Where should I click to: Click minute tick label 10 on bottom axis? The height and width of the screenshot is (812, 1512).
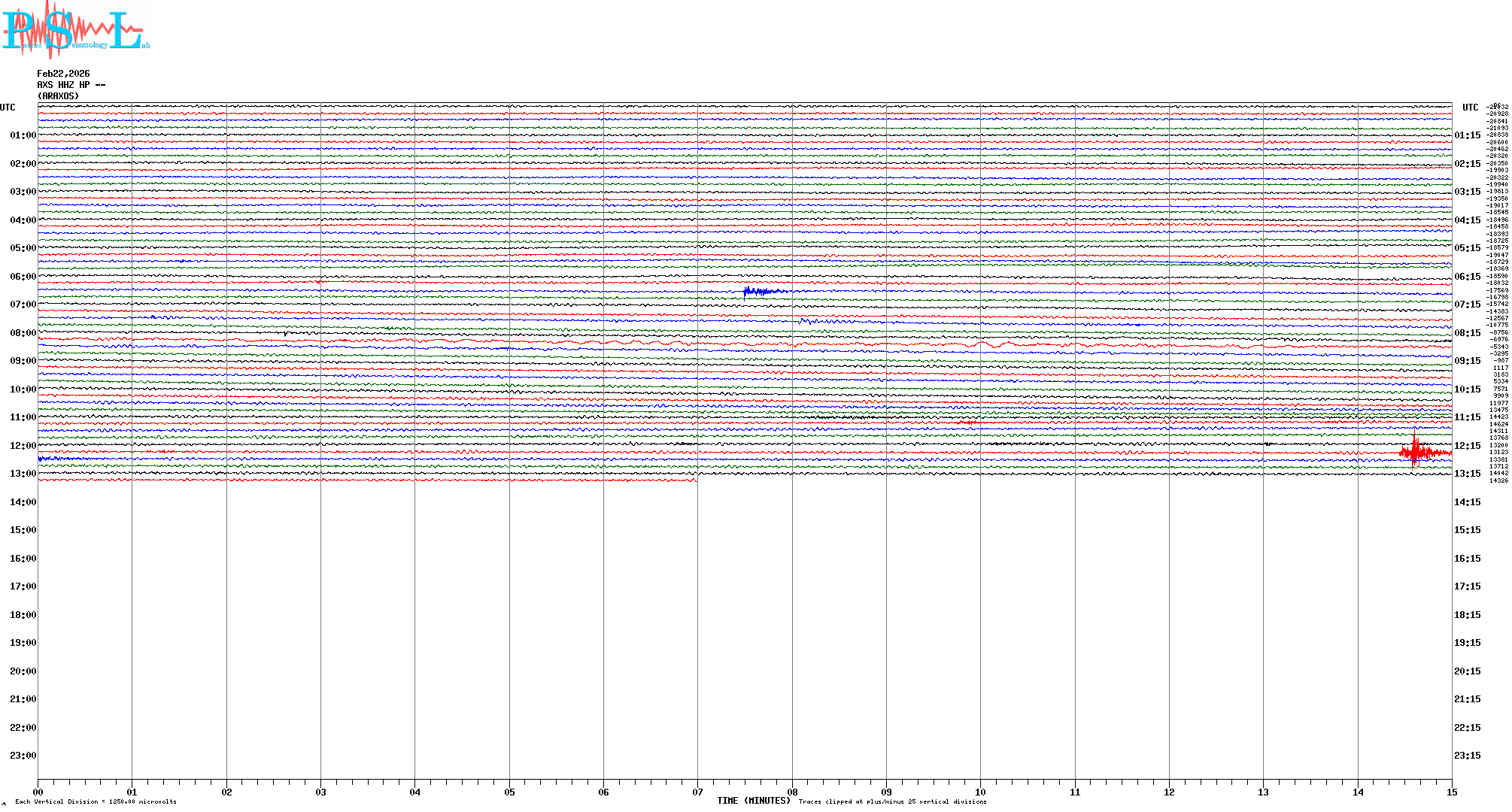pyautogui.click(x=980, y=792)
